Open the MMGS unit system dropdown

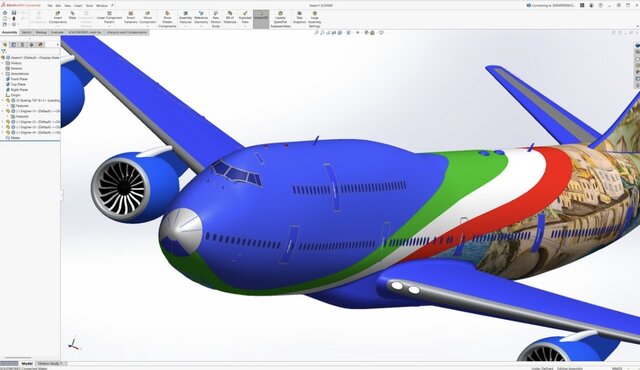pos(629,368)
